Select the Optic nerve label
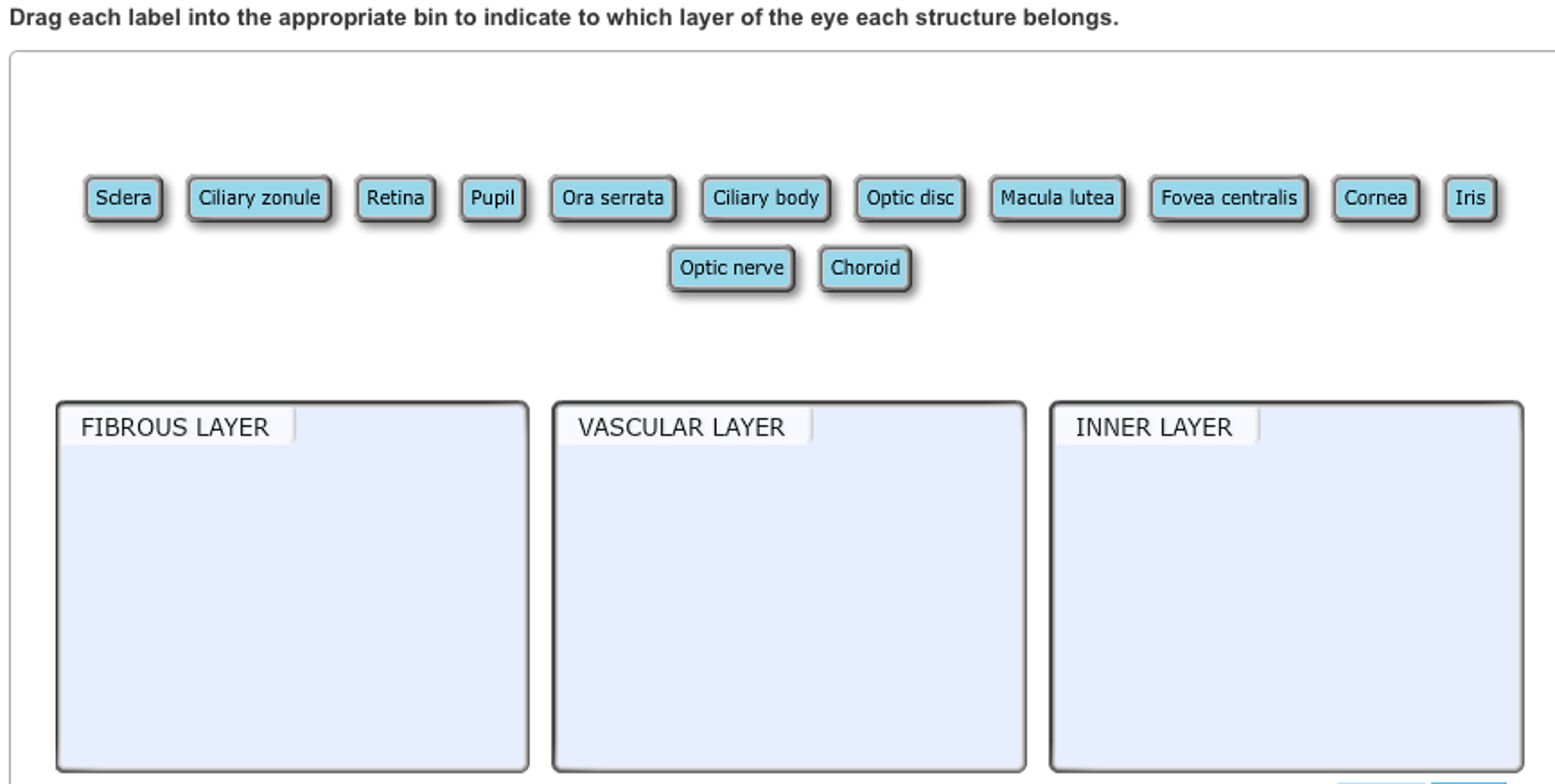Image resolution: width=1555 pixels, height=784 pixels. pos(731,267)
